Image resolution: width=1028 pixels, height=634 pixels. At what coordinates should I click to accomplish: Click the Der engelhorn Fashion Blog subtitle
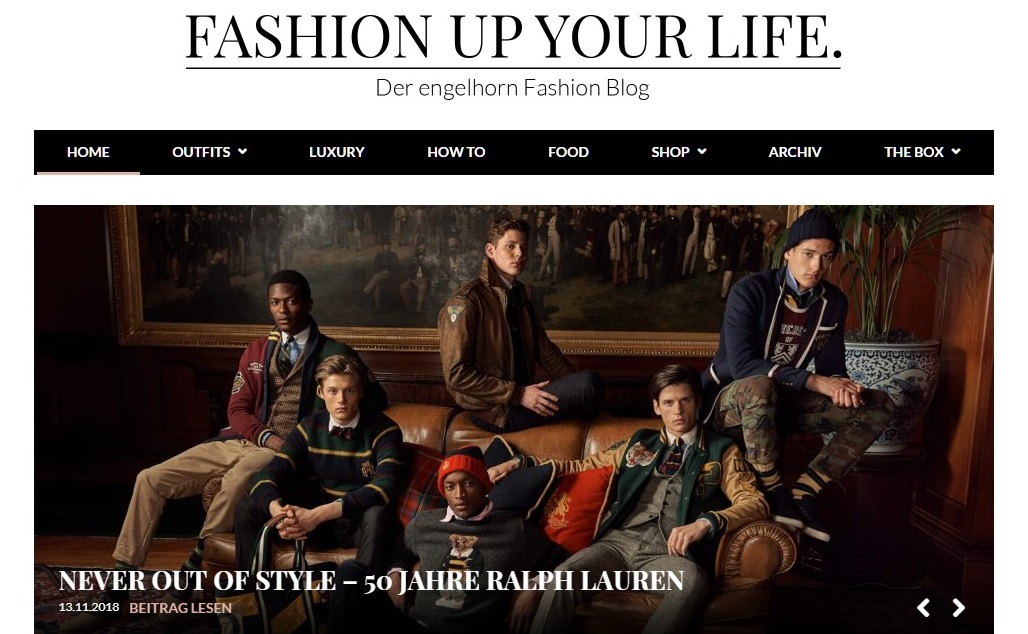pos(512,88)
